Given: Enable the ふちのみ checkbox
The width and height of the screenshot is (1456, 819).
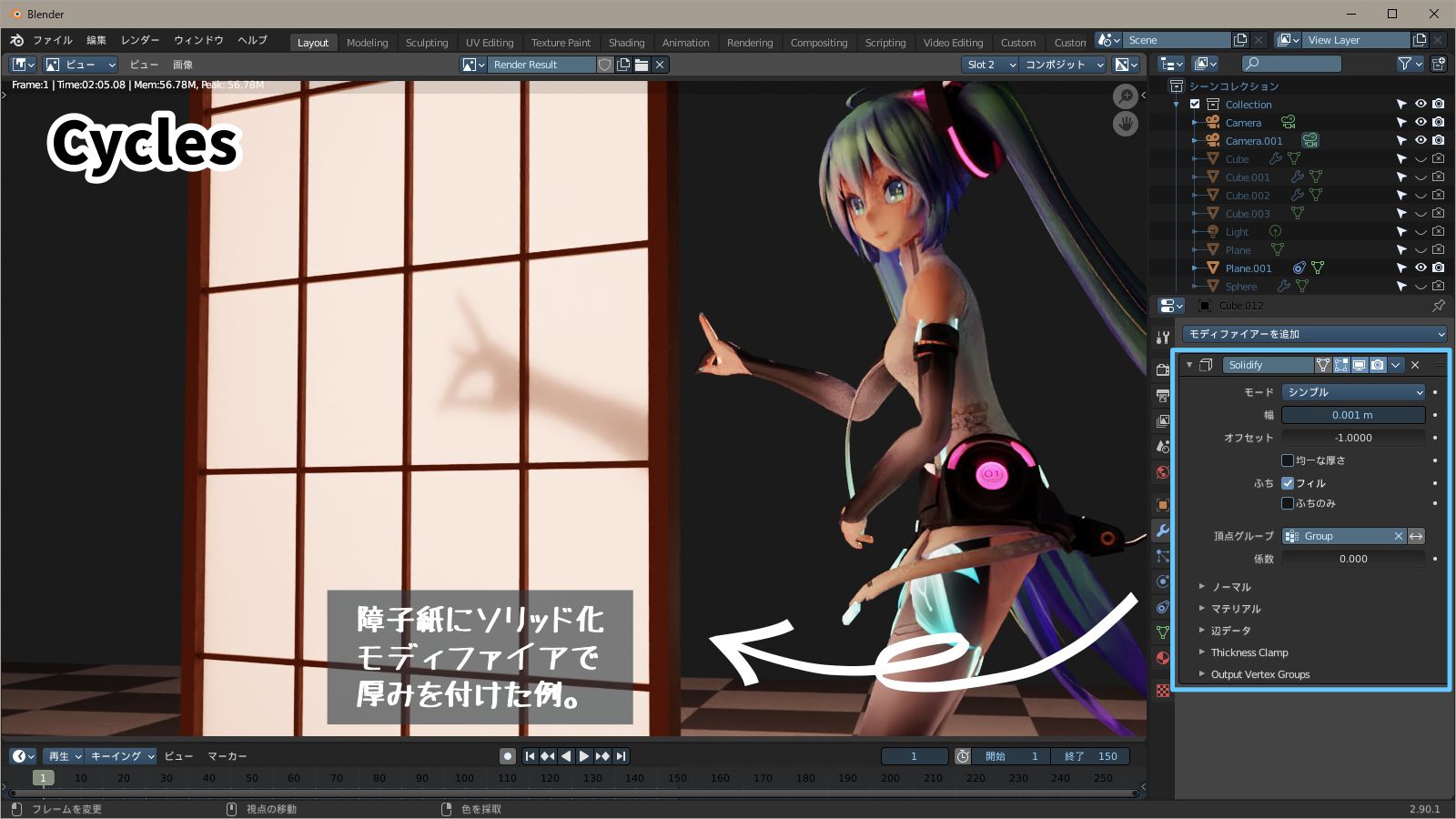Looking at the screenshot, I should pos(1288,503).
